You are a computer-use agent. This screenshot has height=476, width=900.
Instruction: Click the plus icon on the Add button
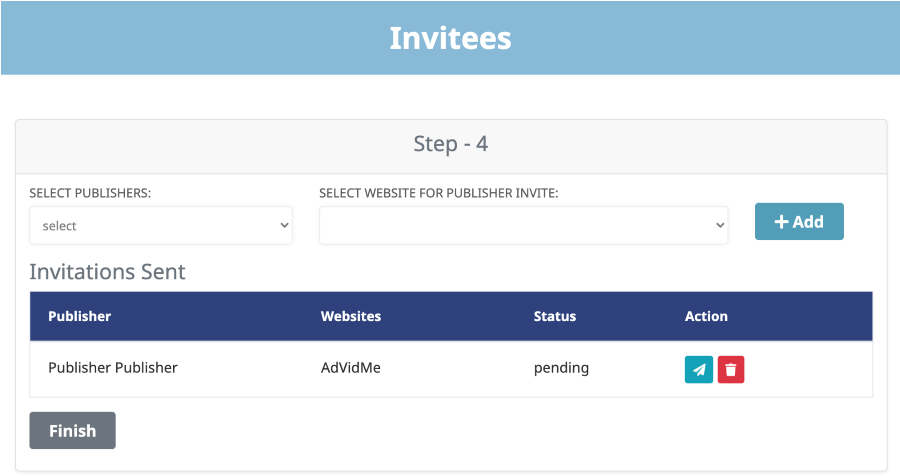click(x=781, y=222)
